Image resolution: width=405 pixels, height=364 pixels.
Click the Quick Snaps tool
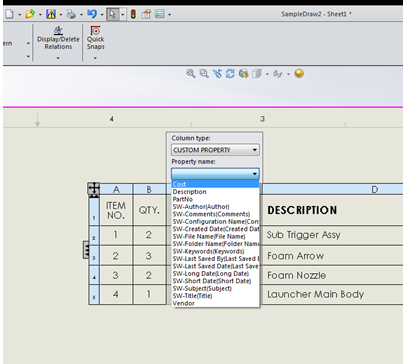click(x=96, y=38)
